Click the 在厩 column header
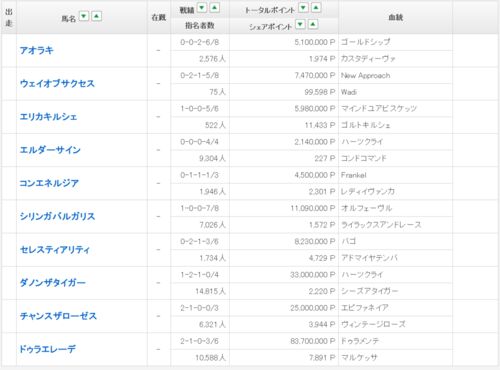The height and width of the screenshot is (370, 500). pyautogui.click(x=159, y=17)
